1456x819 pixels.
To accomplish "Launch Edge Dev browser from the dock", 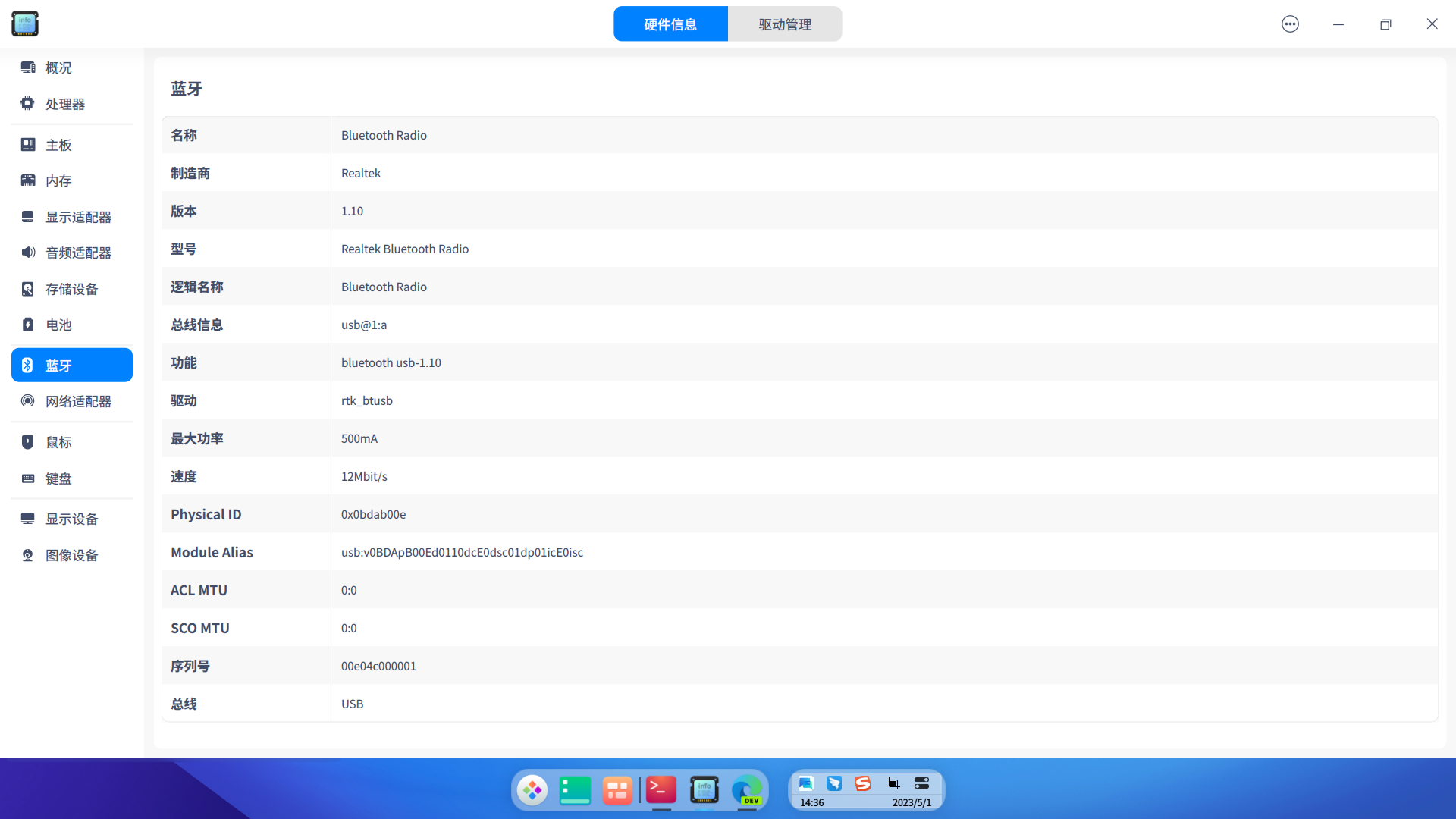I will (747, 790).
